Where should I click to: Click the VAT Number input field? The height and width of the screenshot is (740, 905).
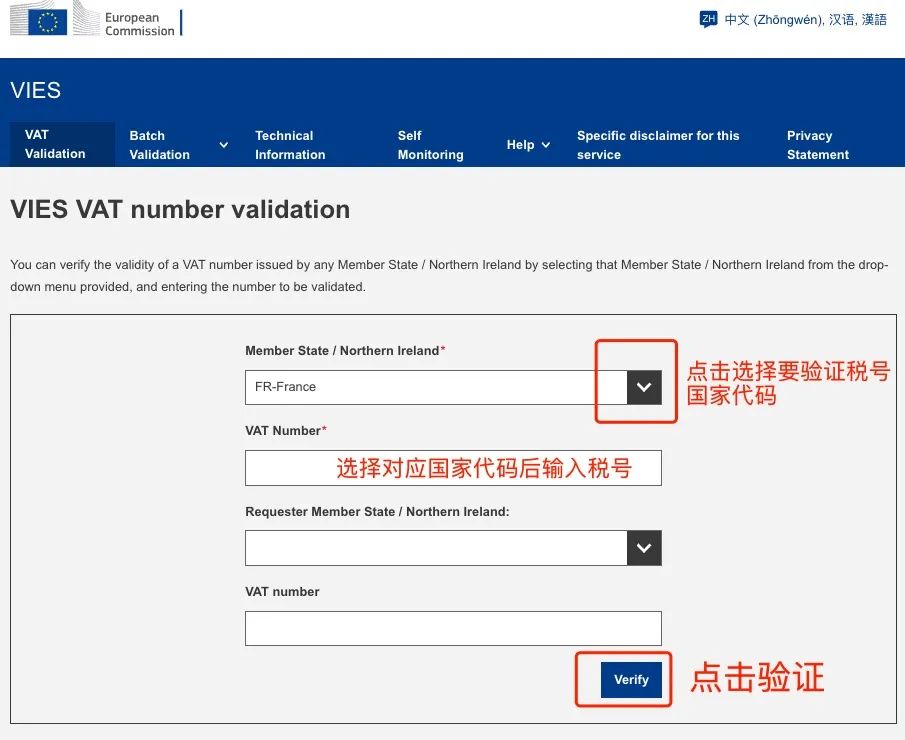453,467
